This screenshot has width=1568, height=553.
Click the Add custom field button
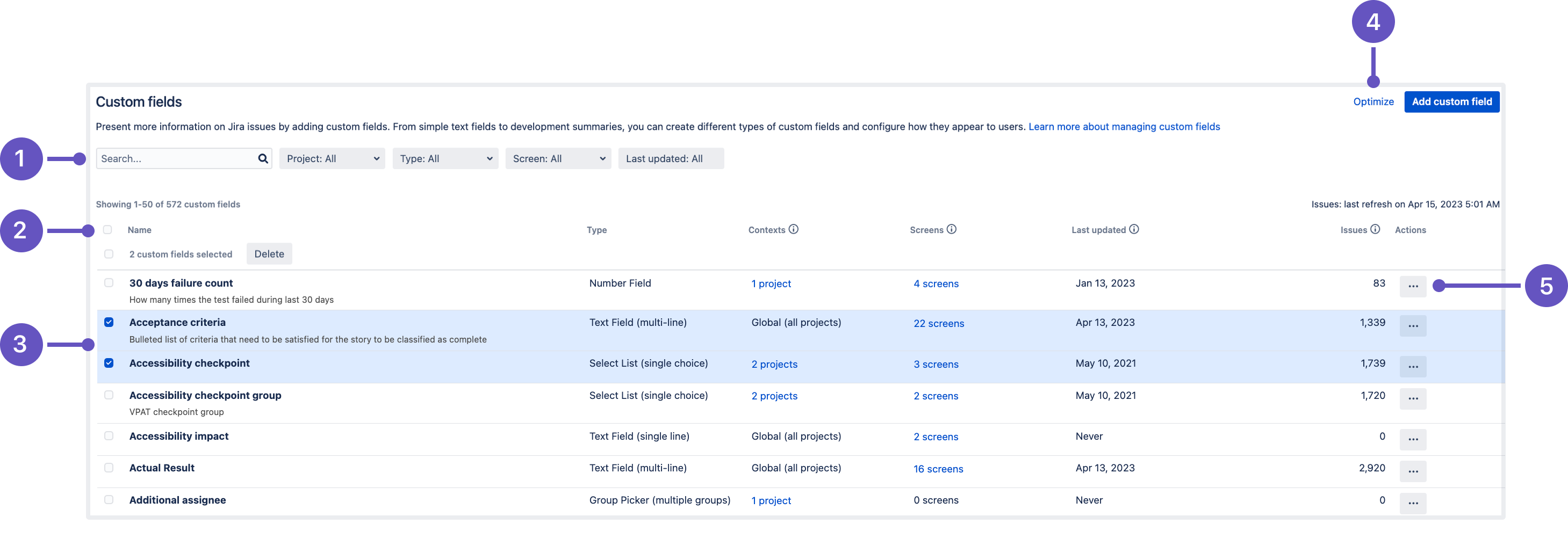(1451, 101)
